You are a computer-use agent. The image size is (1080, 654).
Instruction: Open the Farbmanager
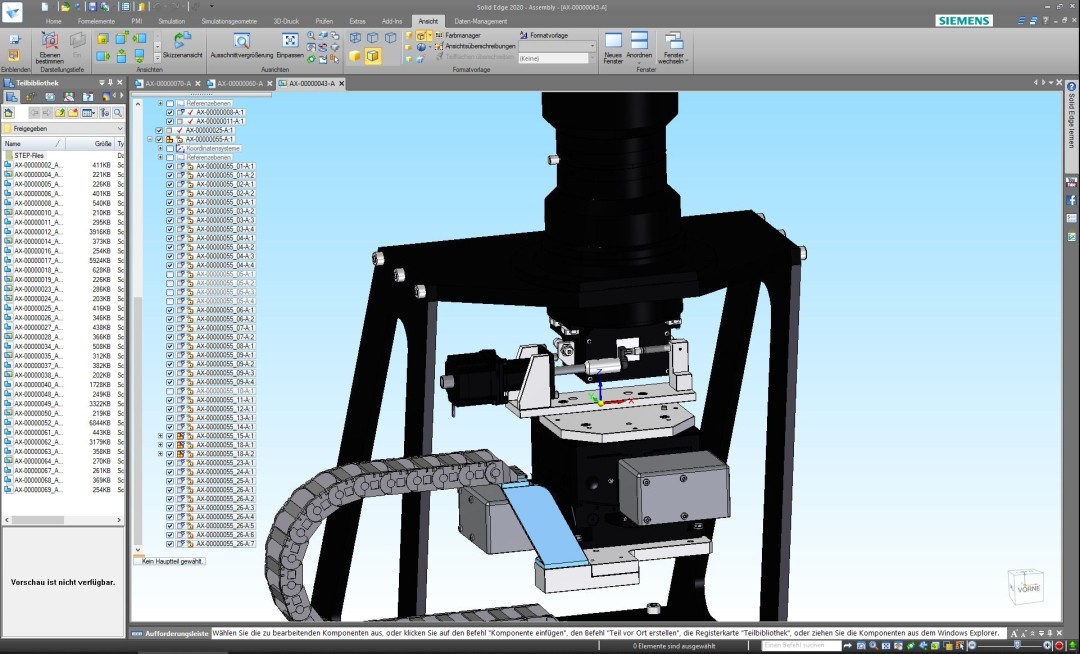(x=462, y=35)
